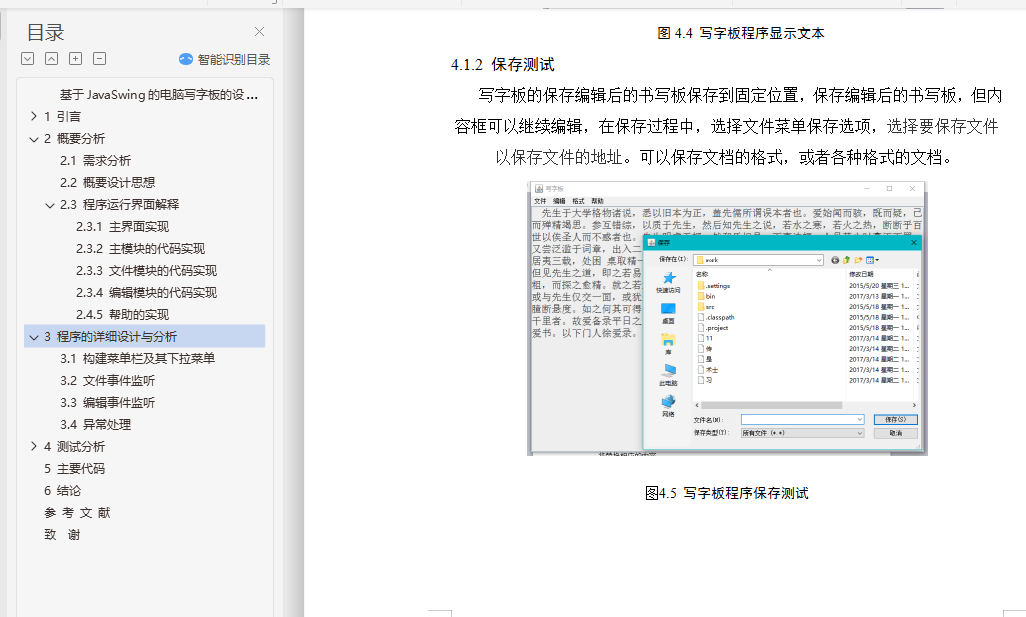The image size is (1026, 617).
Task: Go to 3.2 文件事件监听
Action: (107, 381)
